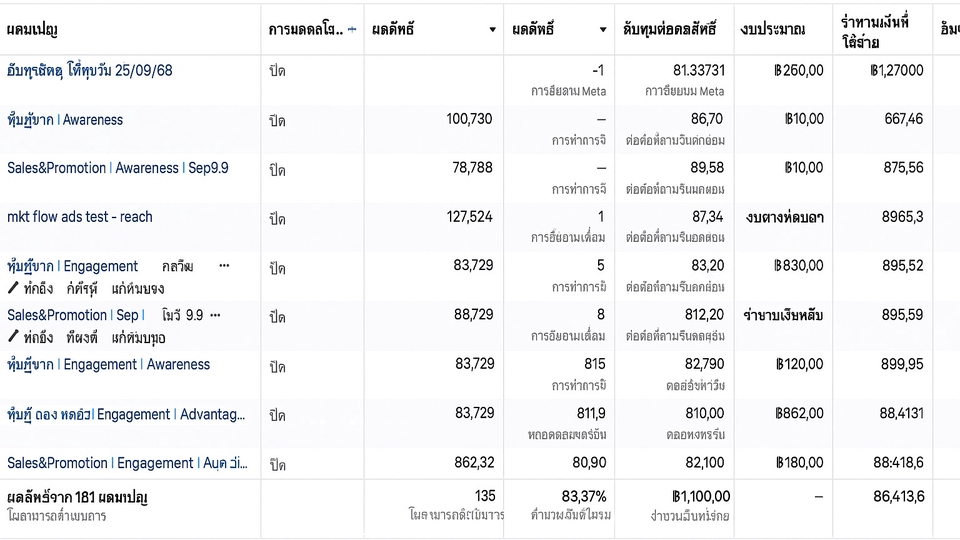Open the Engagement | Awareness campaign link
Screen dimensions: 960x540
(108, 364)
